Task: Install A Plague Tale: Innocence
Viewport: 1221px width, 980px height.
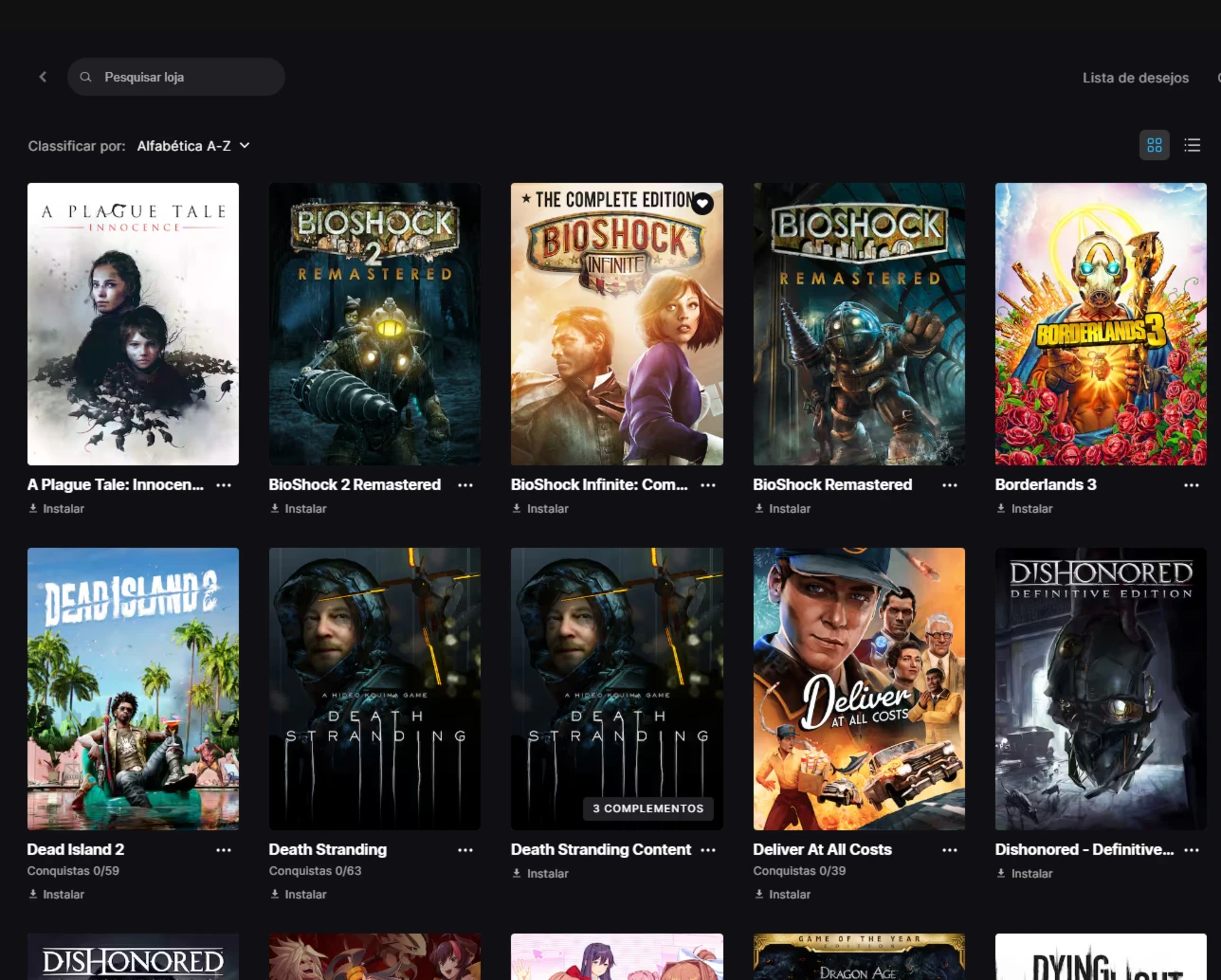Action: 56,509
